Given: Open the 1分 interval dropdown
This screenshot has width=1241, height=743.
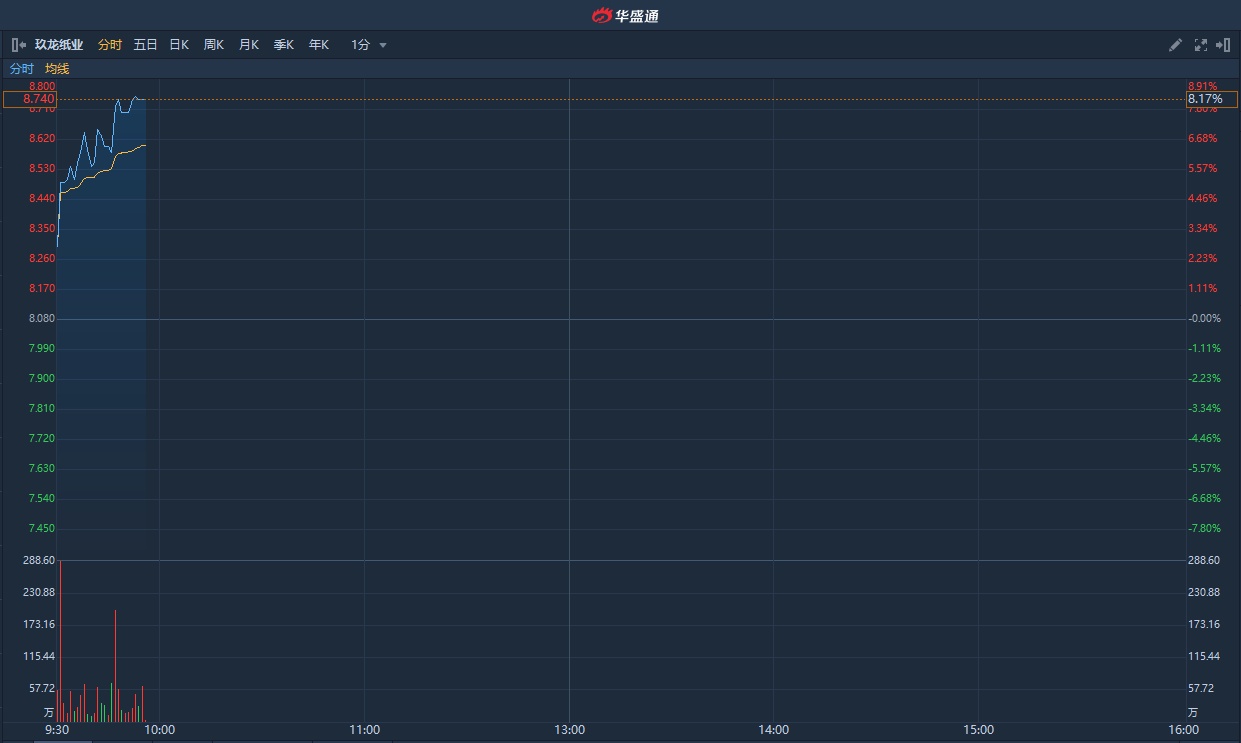Looking at the screenshot, I should pos(361,45).
